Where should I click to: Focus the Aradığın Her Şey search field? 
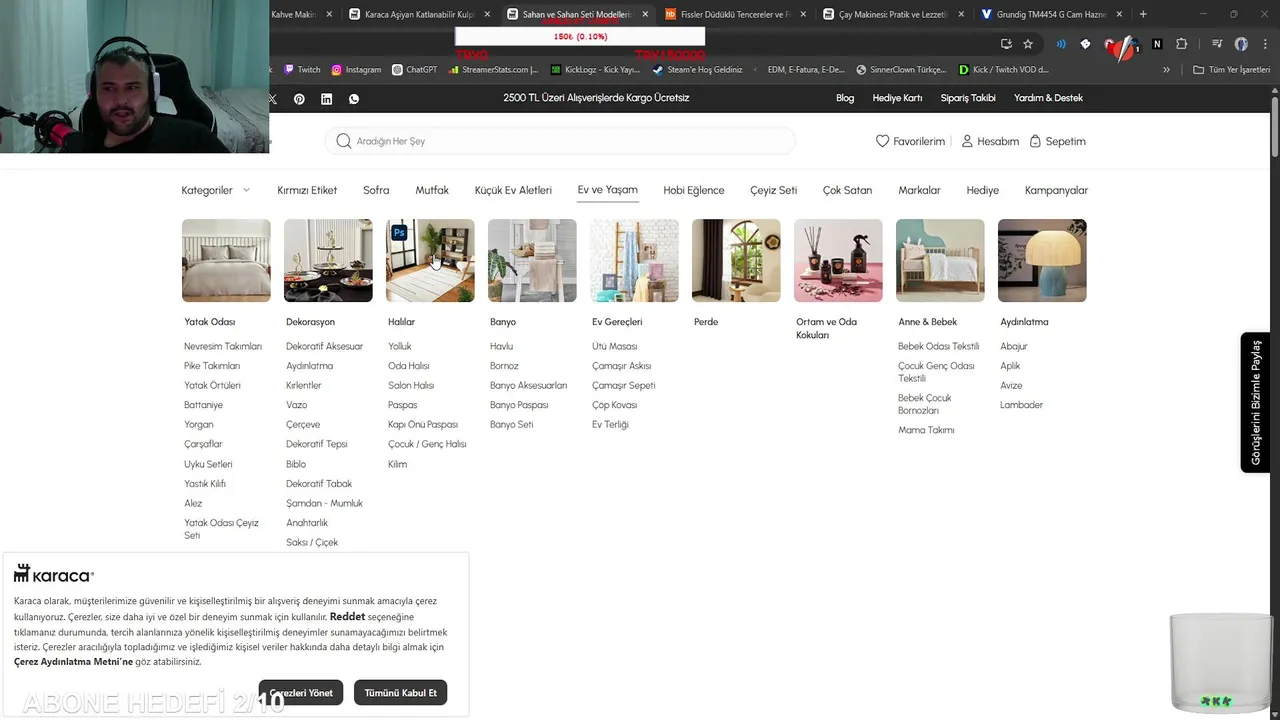[x=560, y=141]
